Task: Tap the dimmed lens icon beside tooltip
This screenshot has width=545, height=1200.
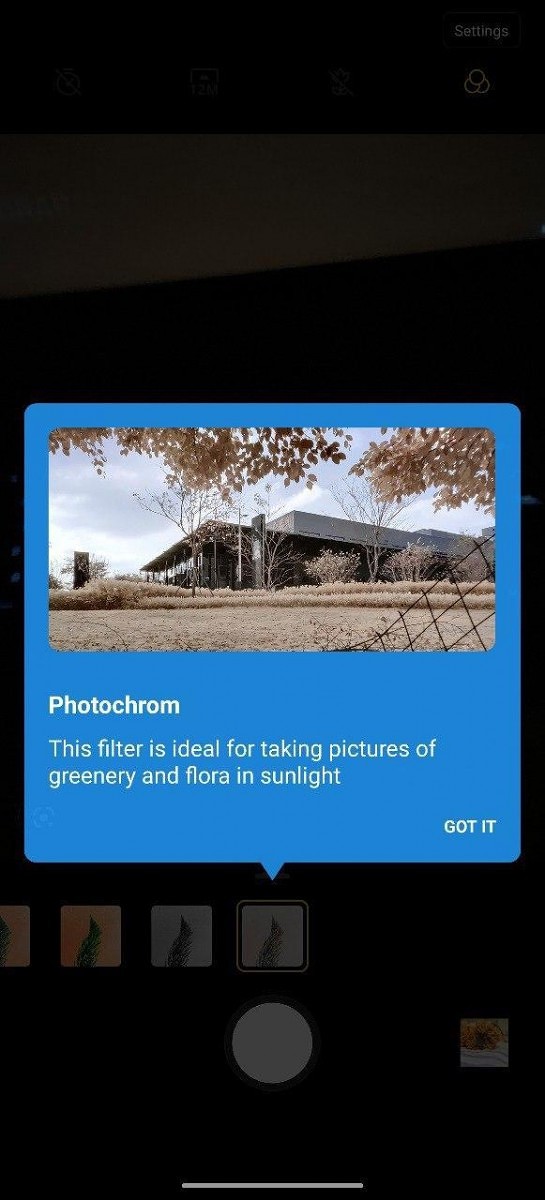Action: pyautogui.click(x=42, y=818)
